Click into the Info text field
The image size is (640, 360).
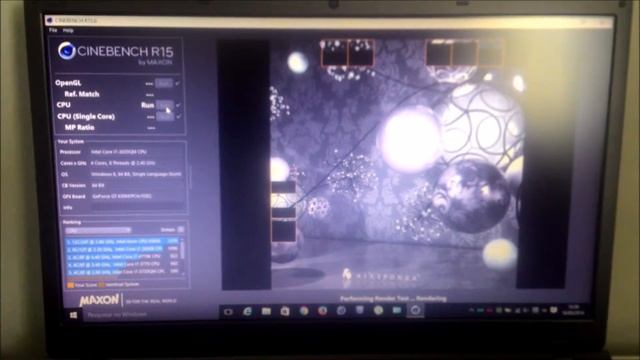(137, 208)
